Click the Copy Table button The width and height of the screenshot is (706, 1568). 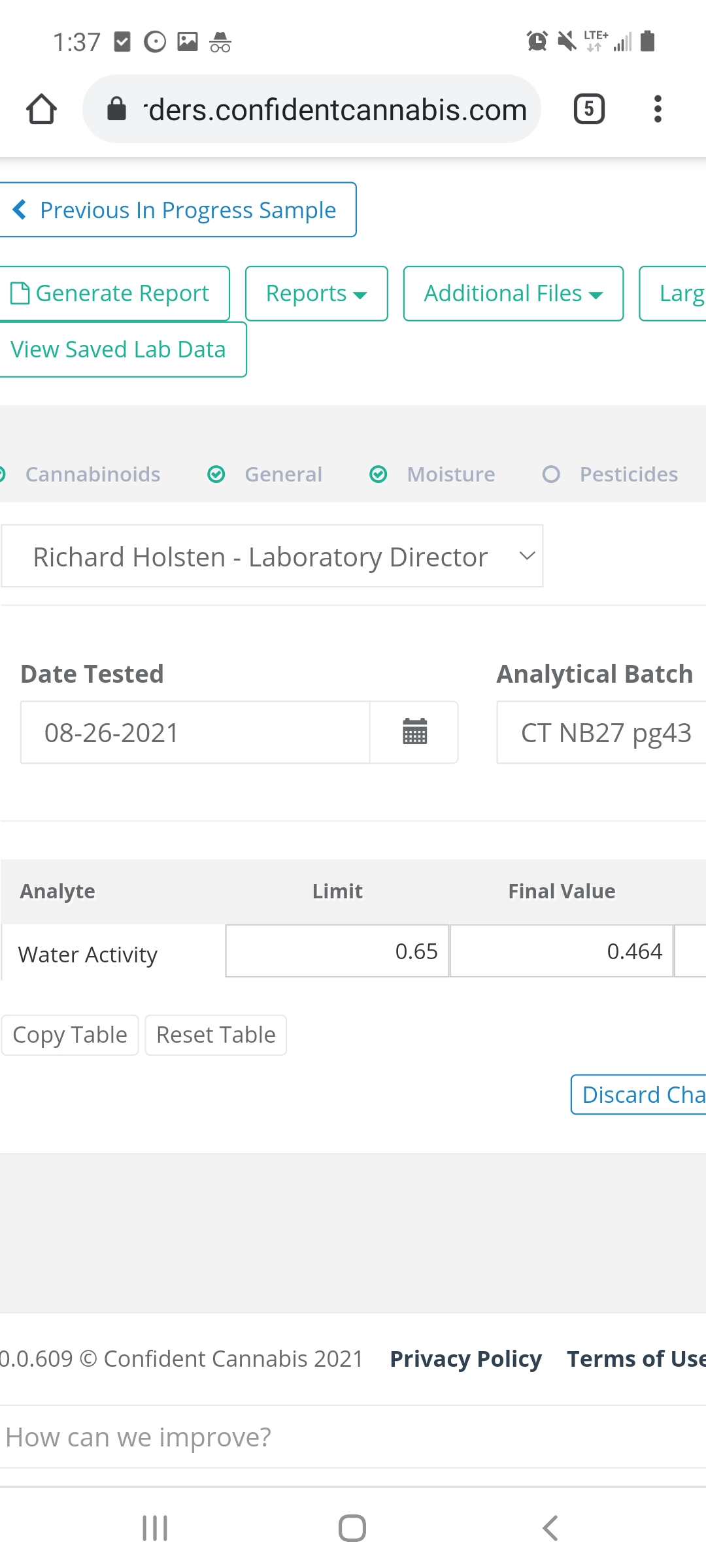(70, 1035)
